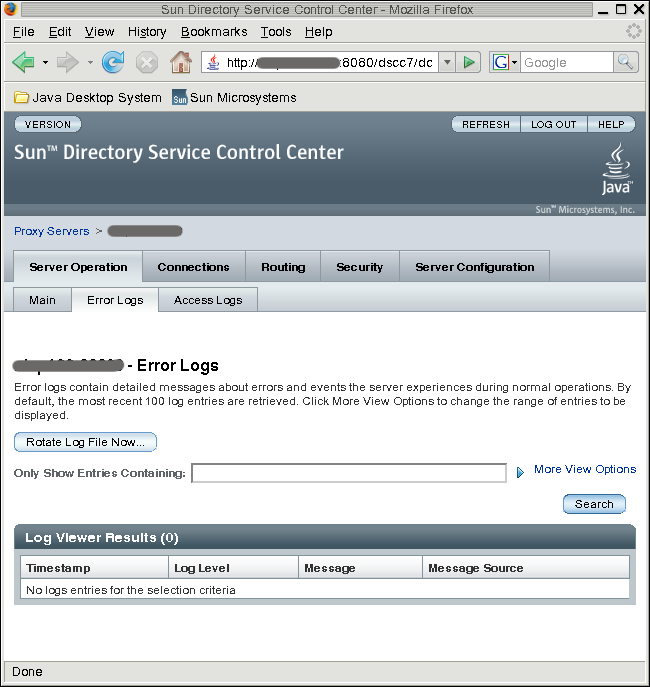This screenshot has width=650, height=687.
Task: Click the activity throbber icon
Action: tap(633, 31)
